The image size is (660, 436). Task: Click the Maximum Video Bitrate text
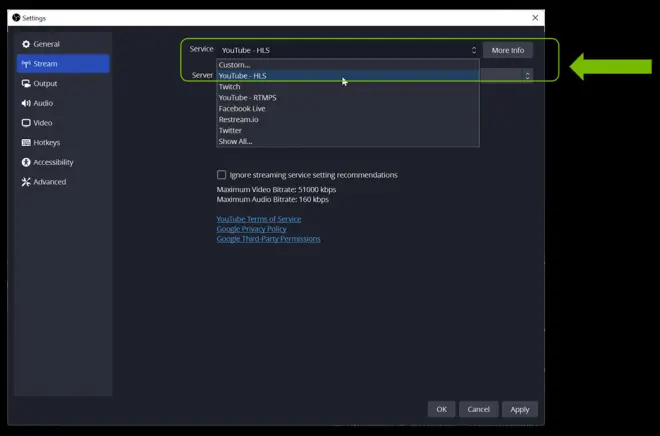(276, 189)
